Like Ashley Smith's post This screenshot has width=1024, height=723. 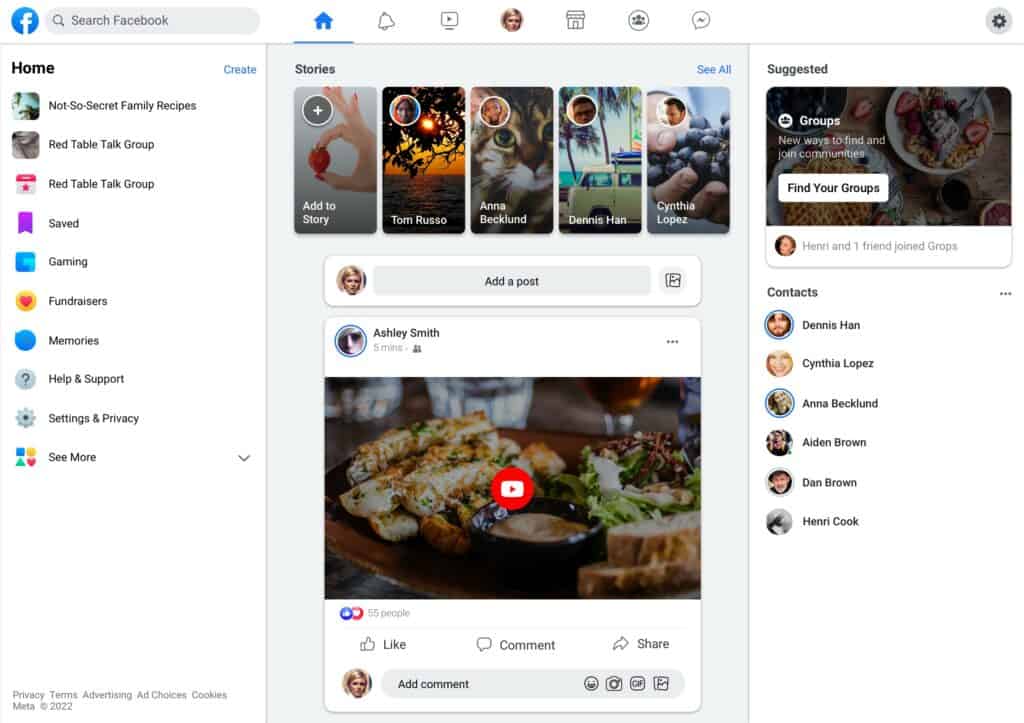(x=383, y=645)
